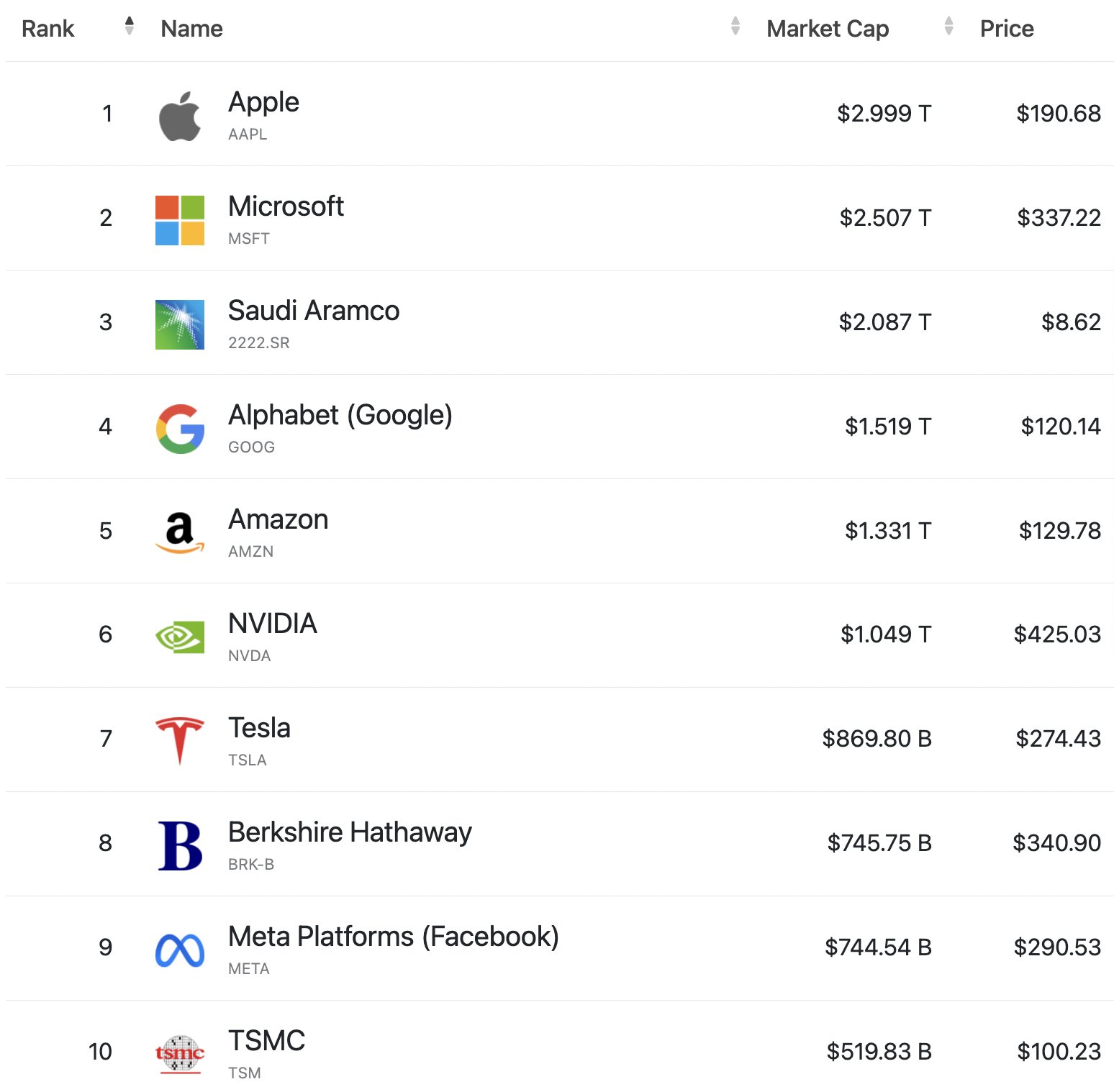
Task: Click the TSMC wafer logo
Action: pos(180,1055)
